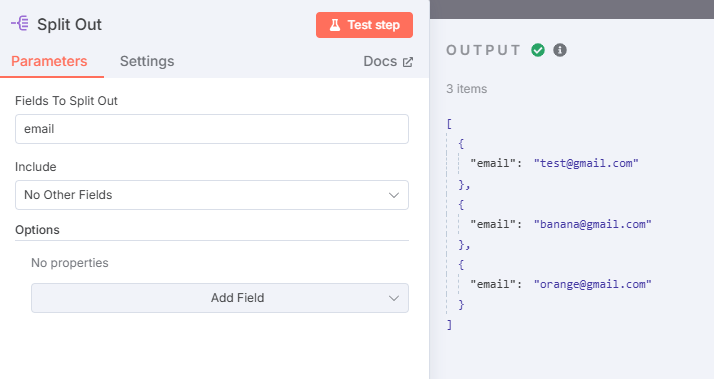Click the green success checkmark icon

(538, 50)
